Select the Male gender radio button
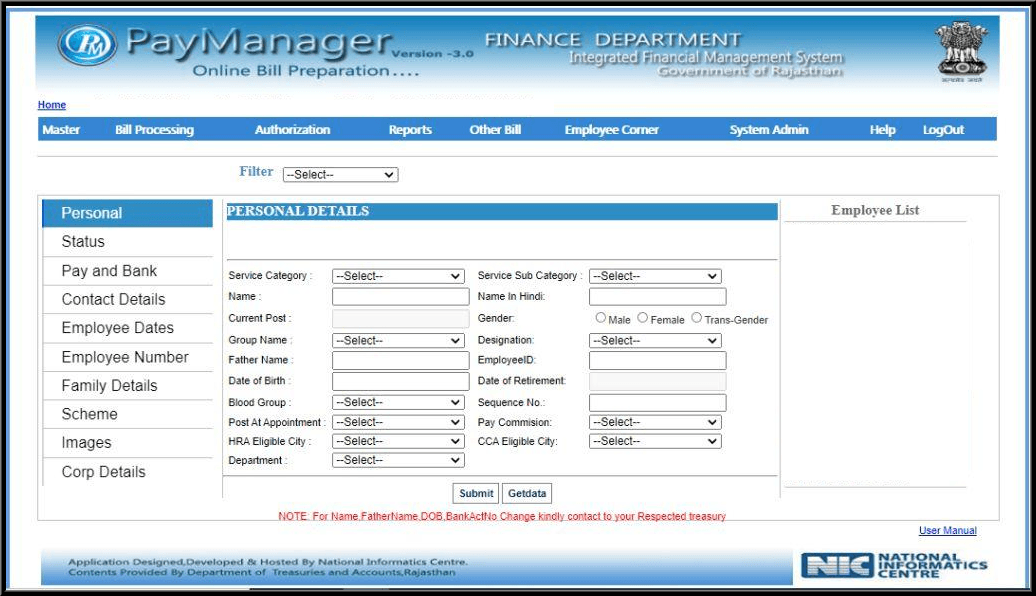Screen dimensions: 1036x596 coord(601,318)
